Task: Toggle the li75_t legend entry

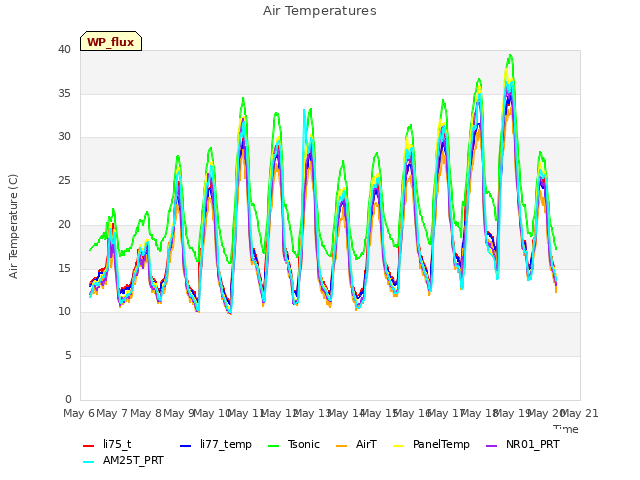Action: (107, 444)
